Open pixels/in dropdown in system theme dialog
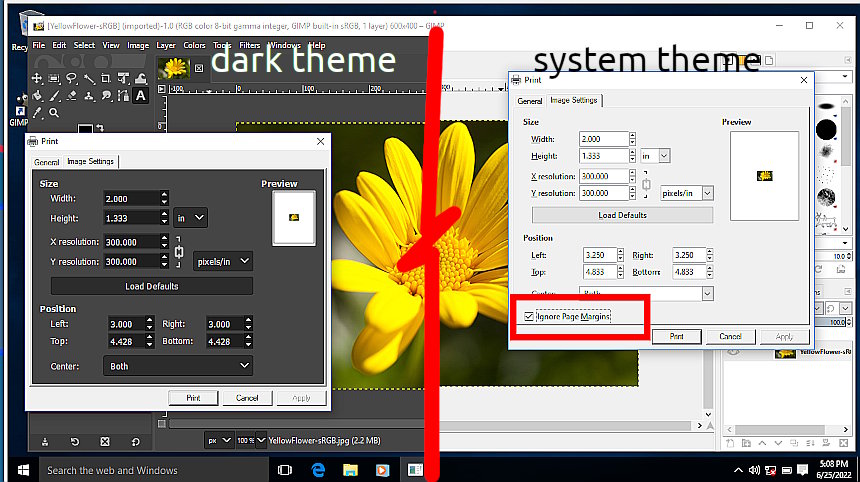860x482 pixels. (686, 193)
